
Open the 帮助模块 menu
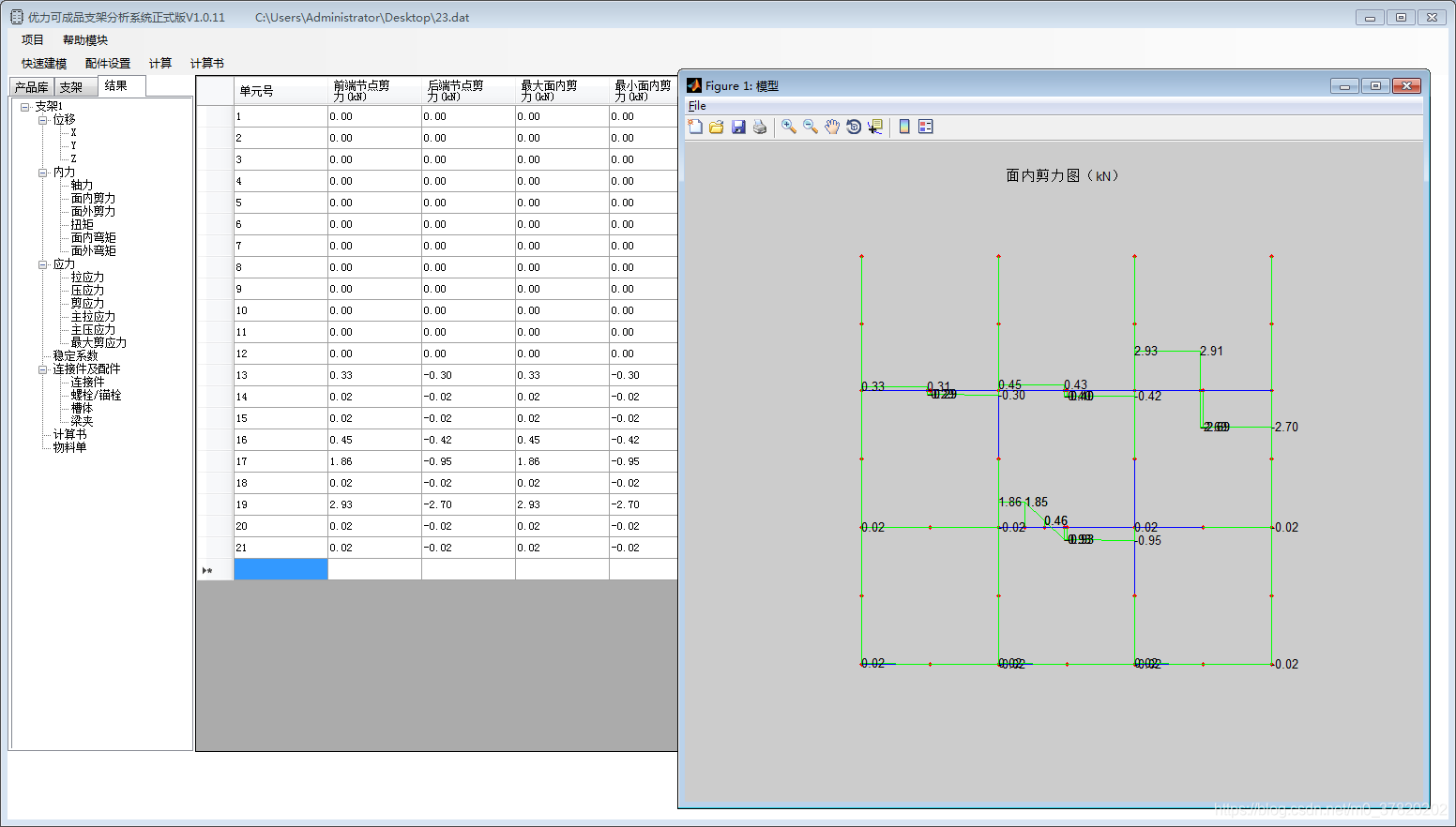click(x=85, y=40)
